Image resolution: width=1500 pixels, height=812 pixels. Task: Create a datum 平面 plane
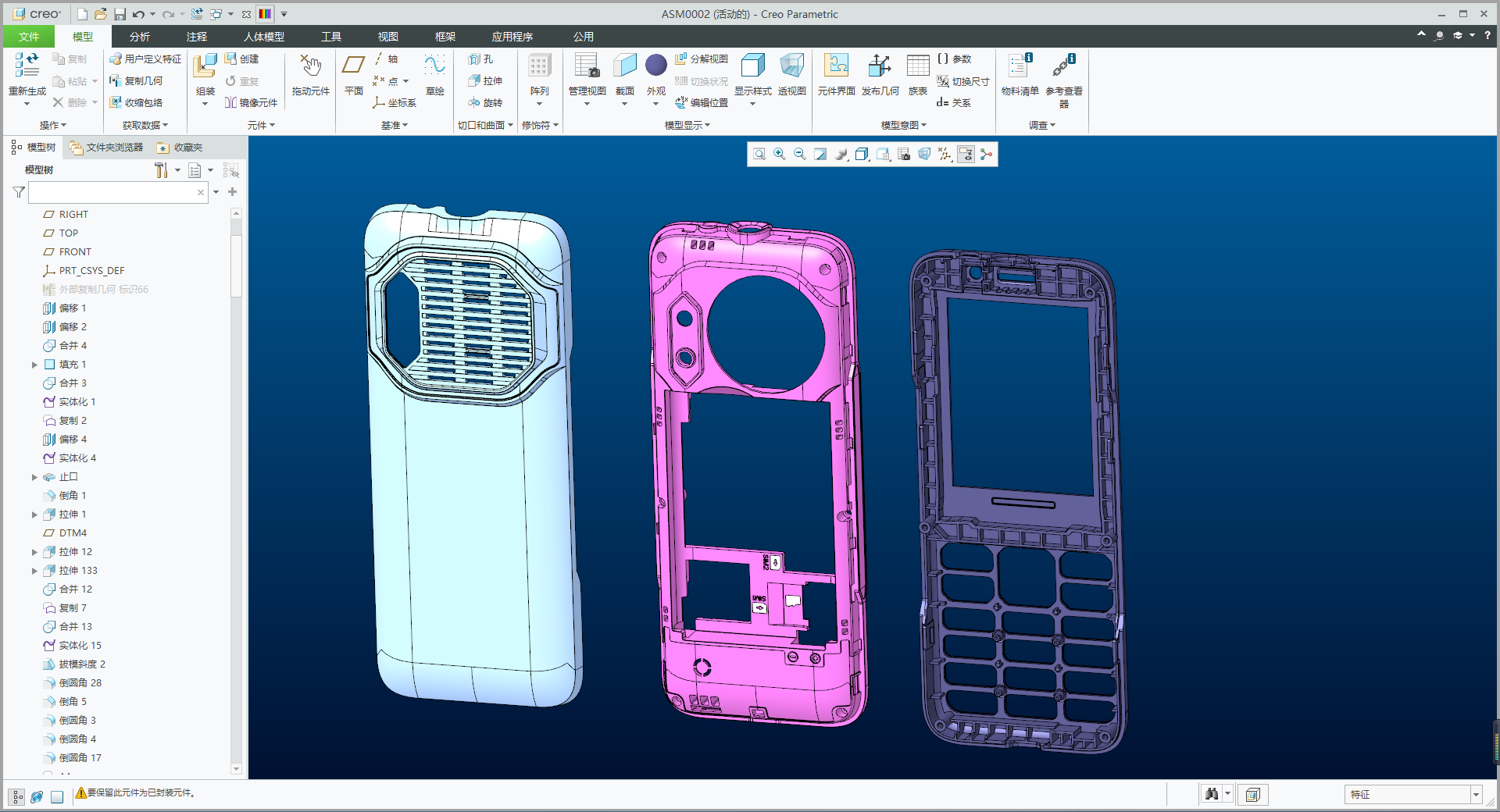[x=354, y=75]
